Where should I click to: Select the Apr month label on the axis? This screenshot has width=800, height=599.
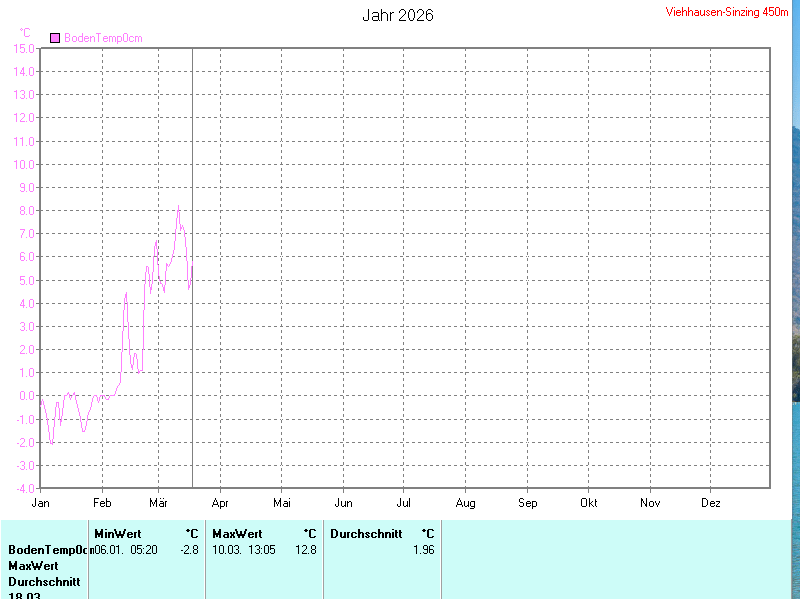pos(220,502)
